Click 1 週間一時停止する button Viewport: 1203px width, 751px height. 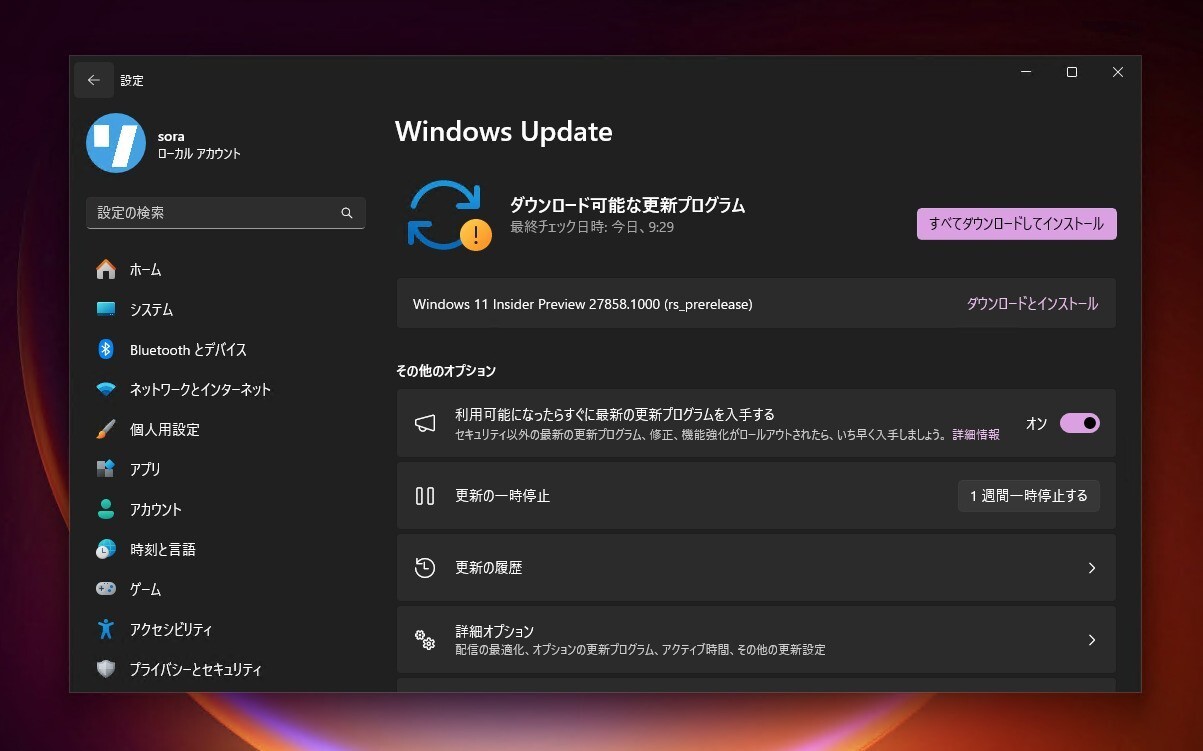(x=1029, y=496)
